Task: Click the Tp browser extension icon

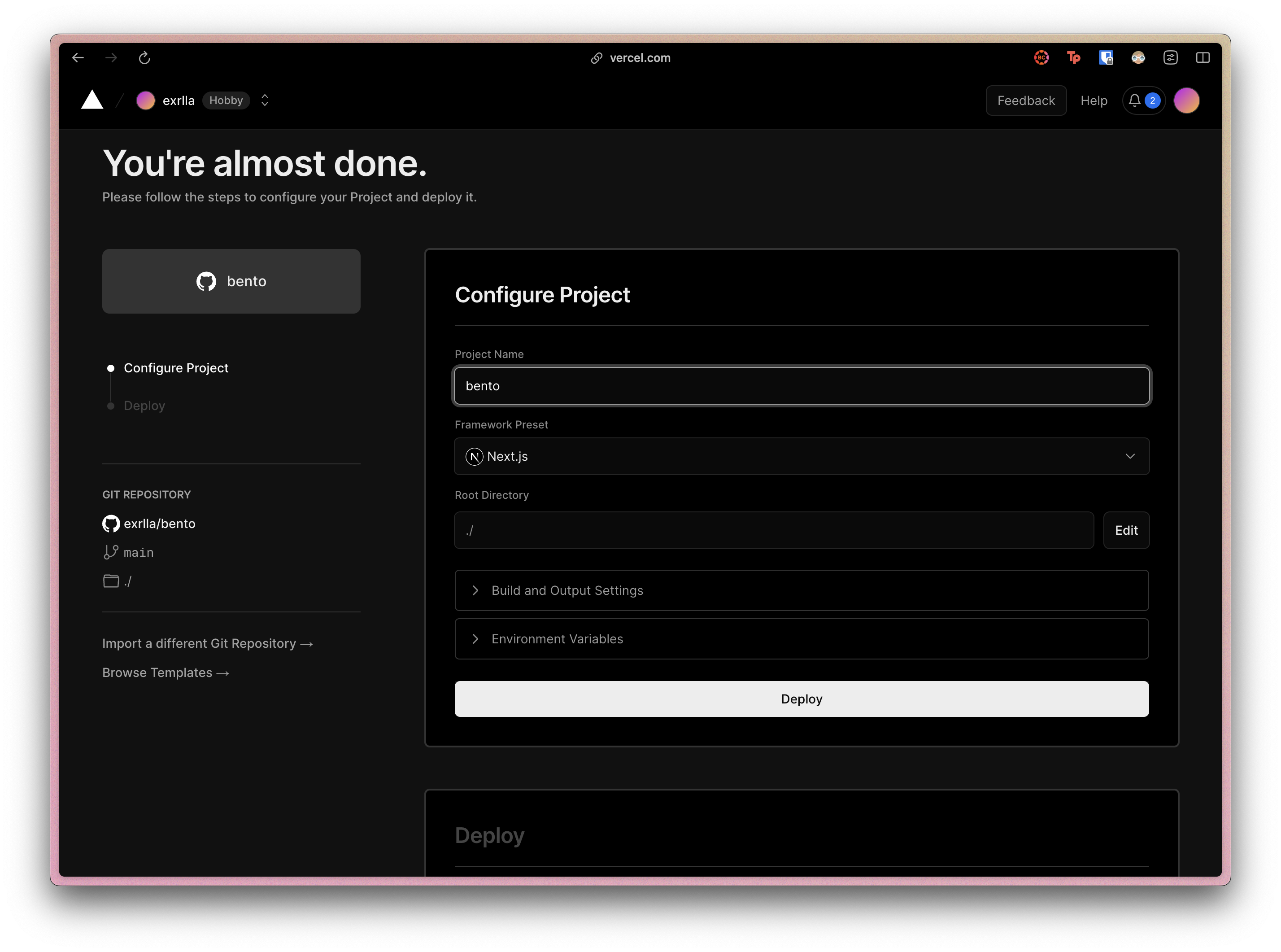Action: tap(1074, 57)
